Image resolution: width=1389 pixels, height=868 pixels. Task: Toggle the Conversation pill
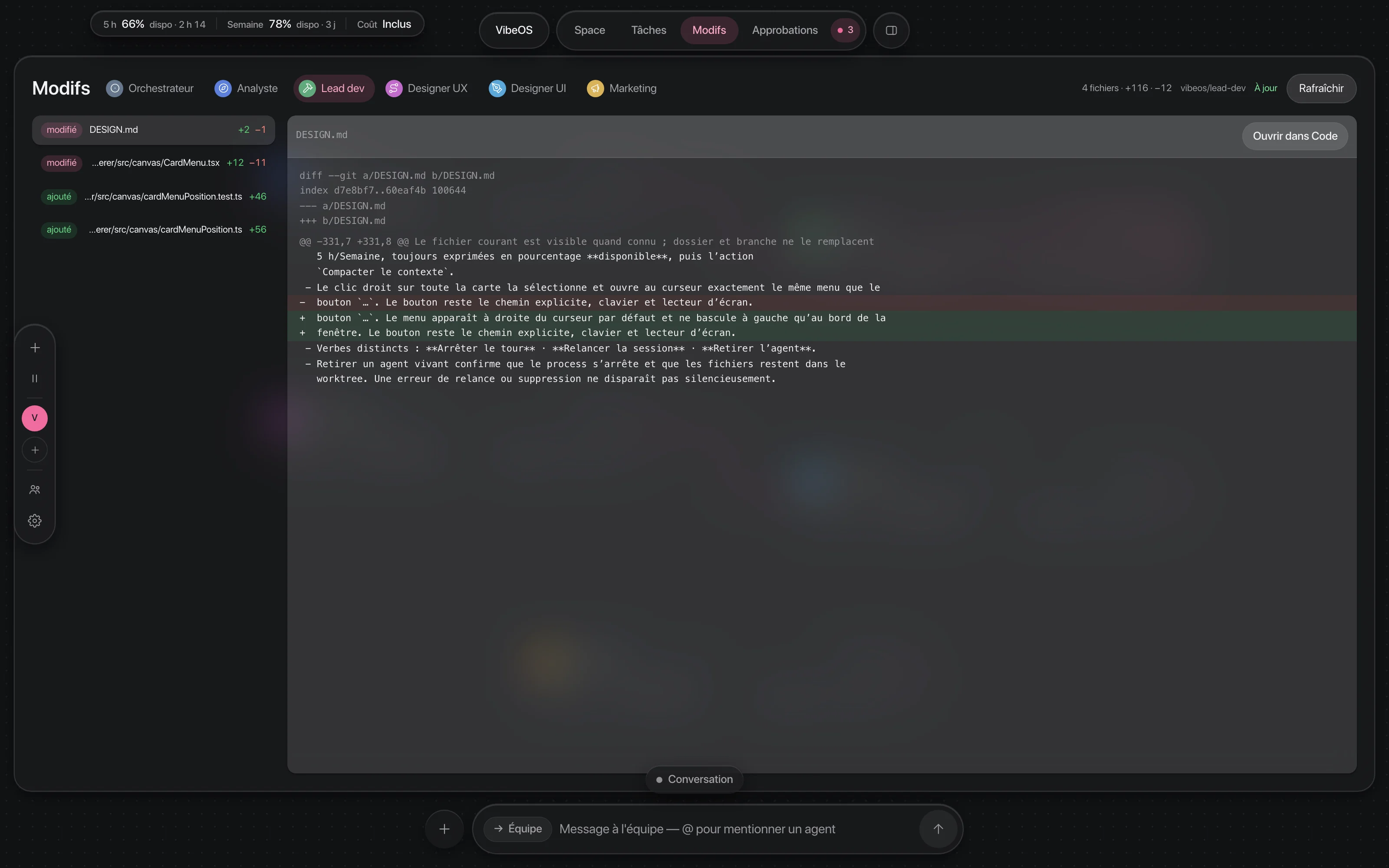click(694, 779)
